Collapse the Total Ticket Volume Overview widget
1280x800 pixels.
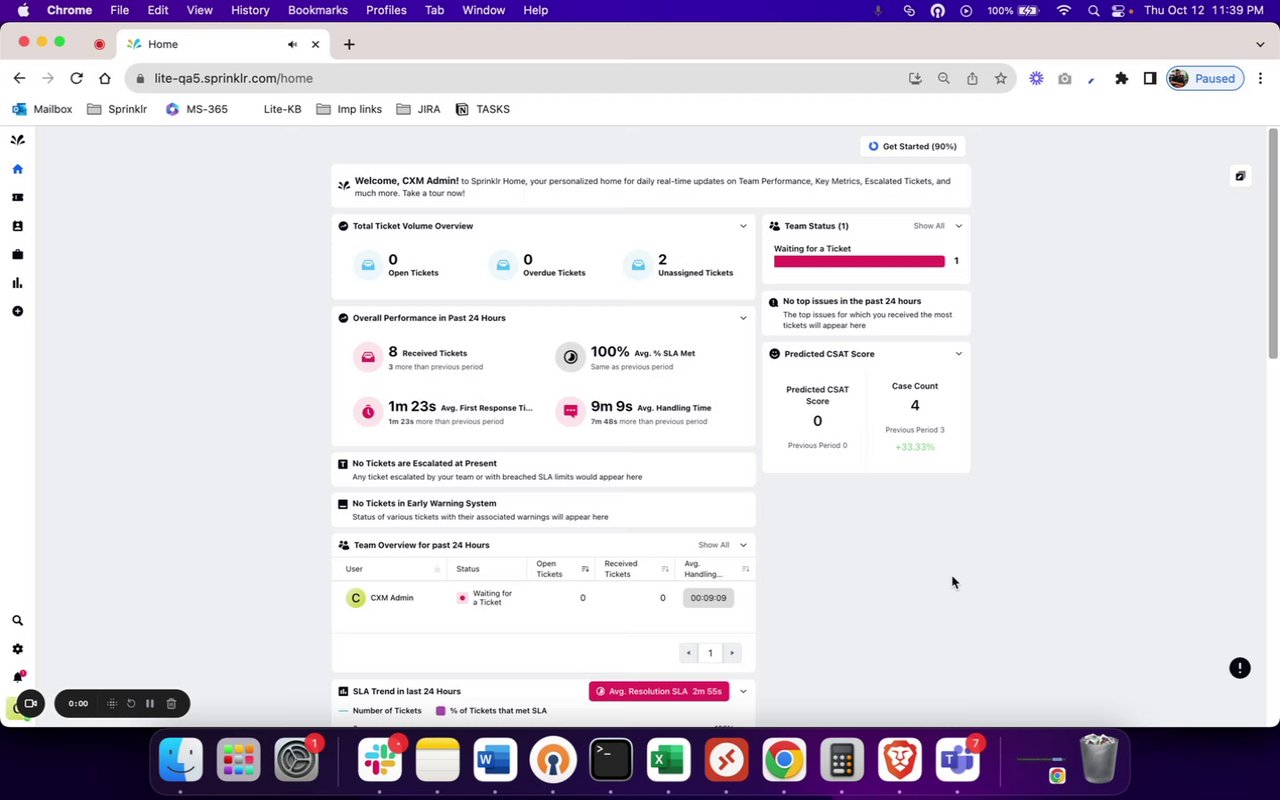(743, 226)
